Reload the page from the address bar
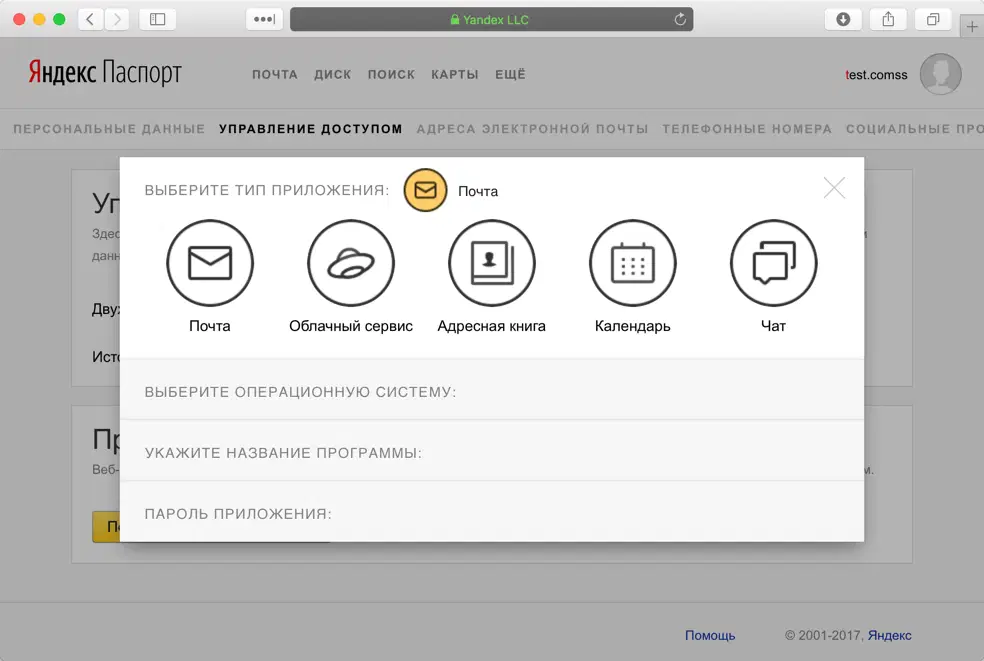Screen dimensions: 984x661 point(680,19)
